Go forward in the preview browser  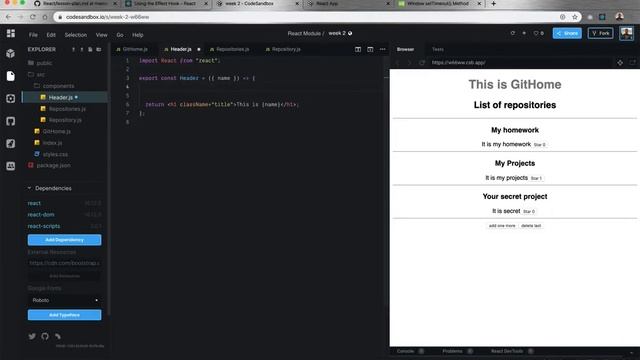click(409, 62)
